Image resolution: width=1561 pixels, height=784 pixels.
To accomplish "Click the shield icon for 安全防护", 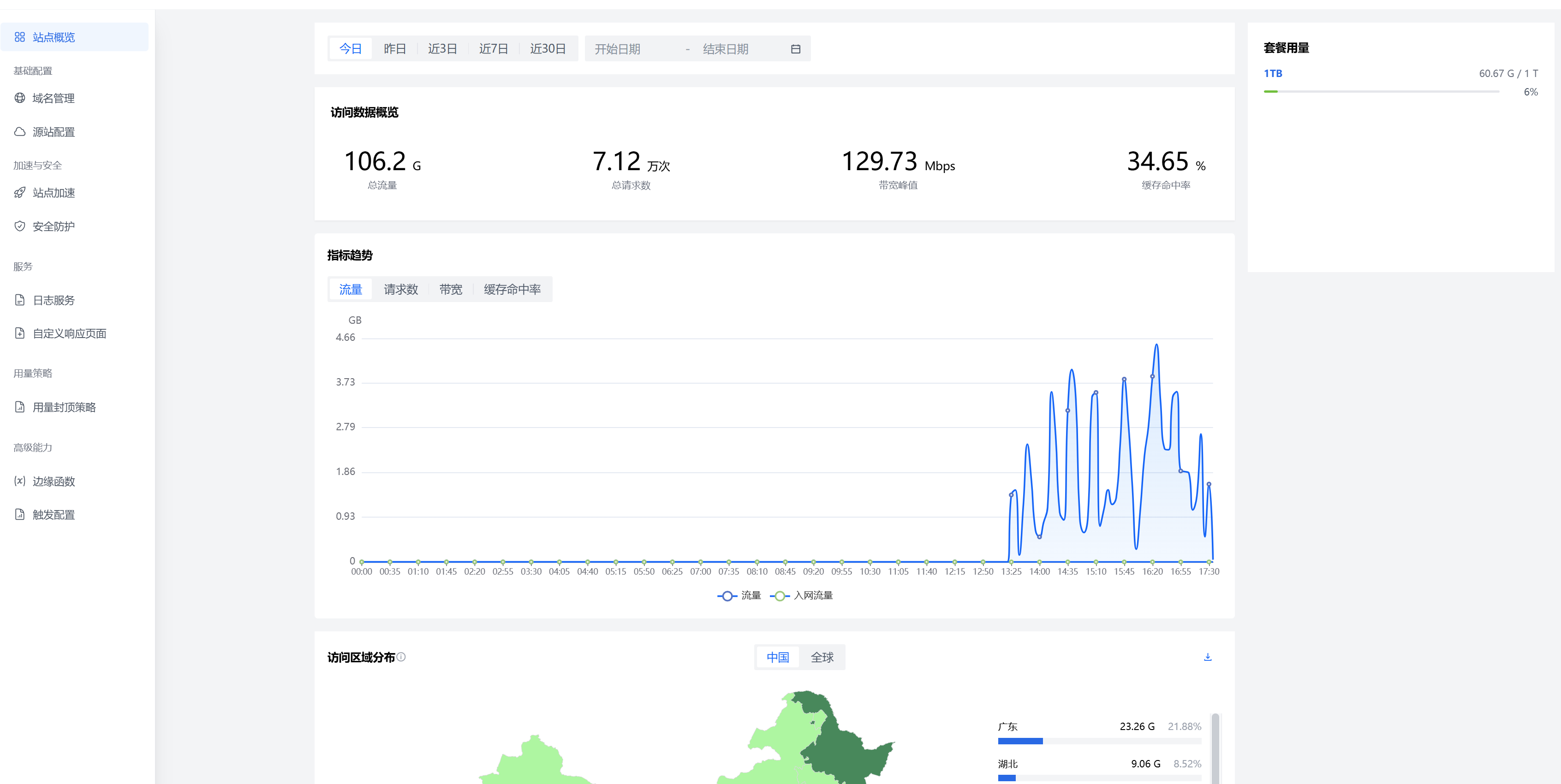I will (19, 226).
